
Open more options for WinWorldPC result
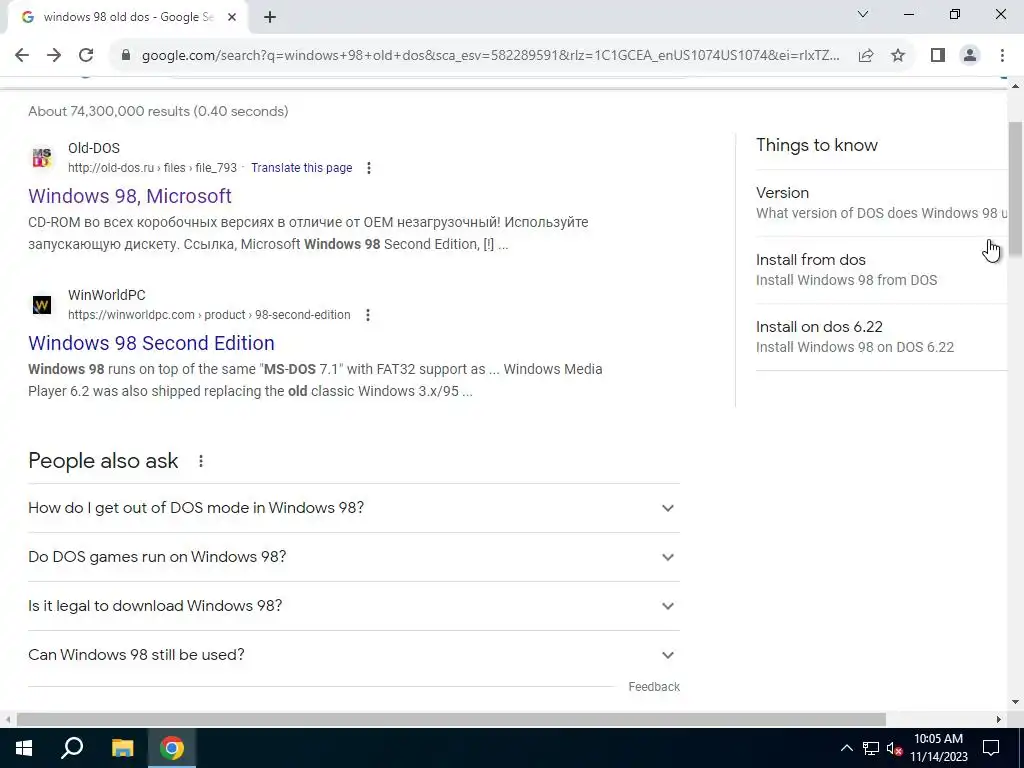coord(368,315)
